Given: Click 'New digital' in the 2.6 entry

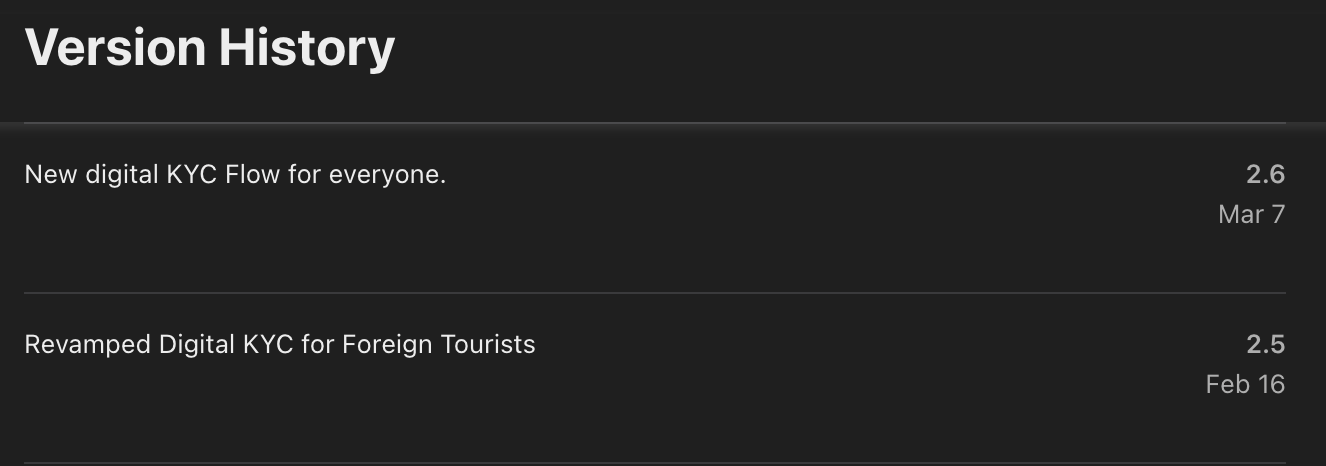Looking at the screenshot, I should 91,175.
